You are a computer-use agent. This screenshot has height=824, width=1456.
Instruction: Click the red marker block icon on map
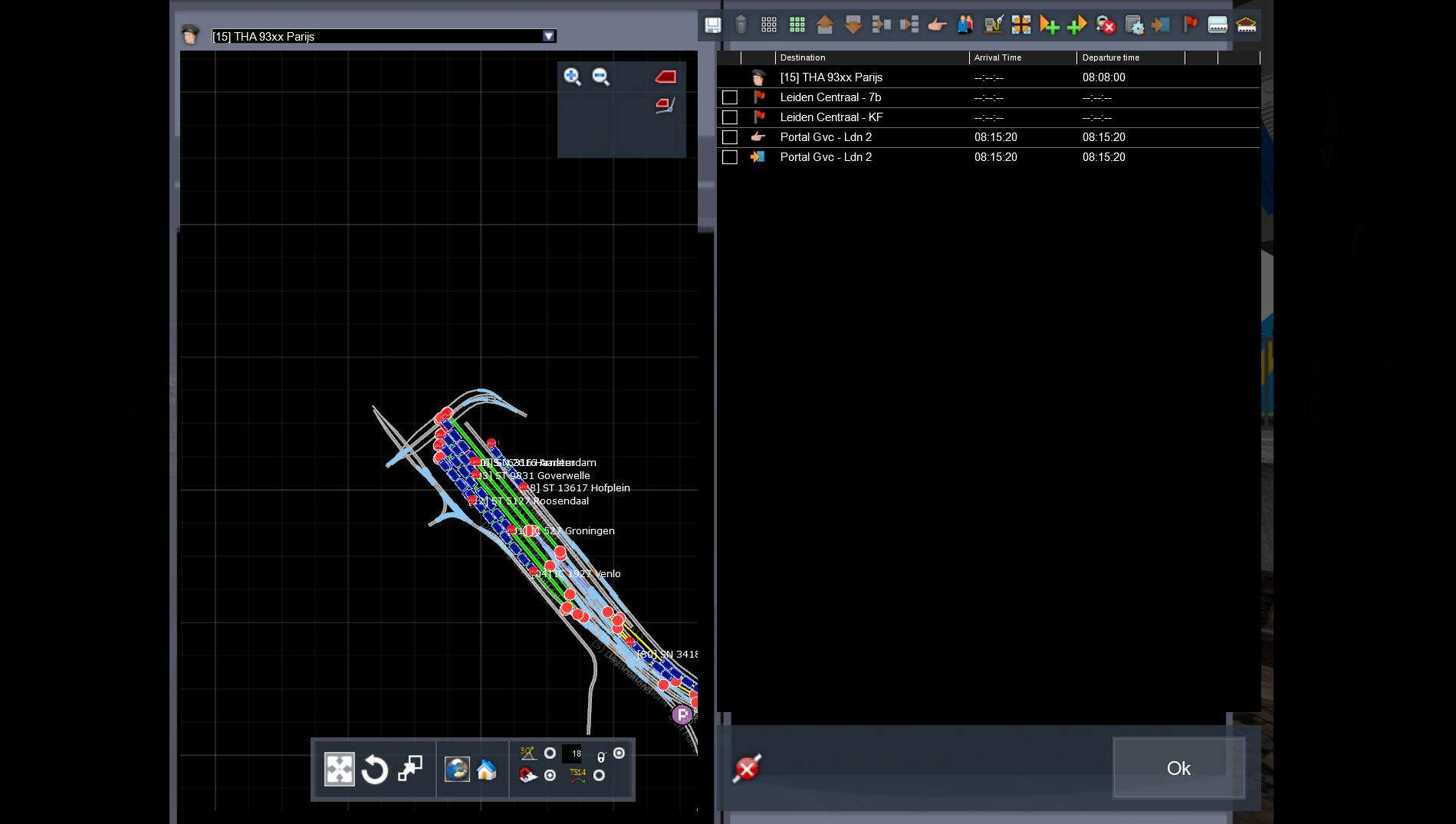(666, 77)
